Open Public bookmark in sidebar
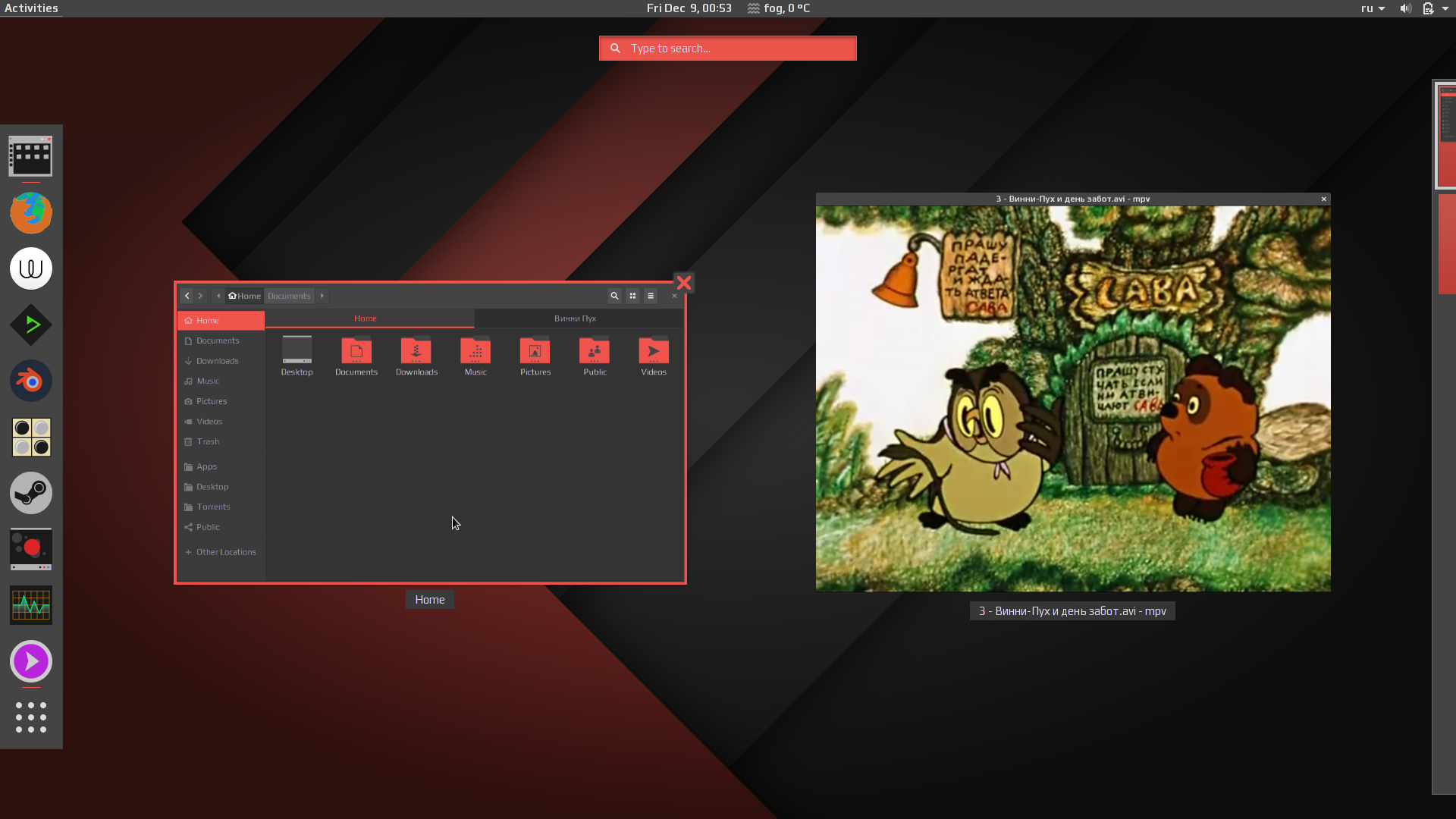1456x819 pixels. pyautogui.click(x=221, y=527)
